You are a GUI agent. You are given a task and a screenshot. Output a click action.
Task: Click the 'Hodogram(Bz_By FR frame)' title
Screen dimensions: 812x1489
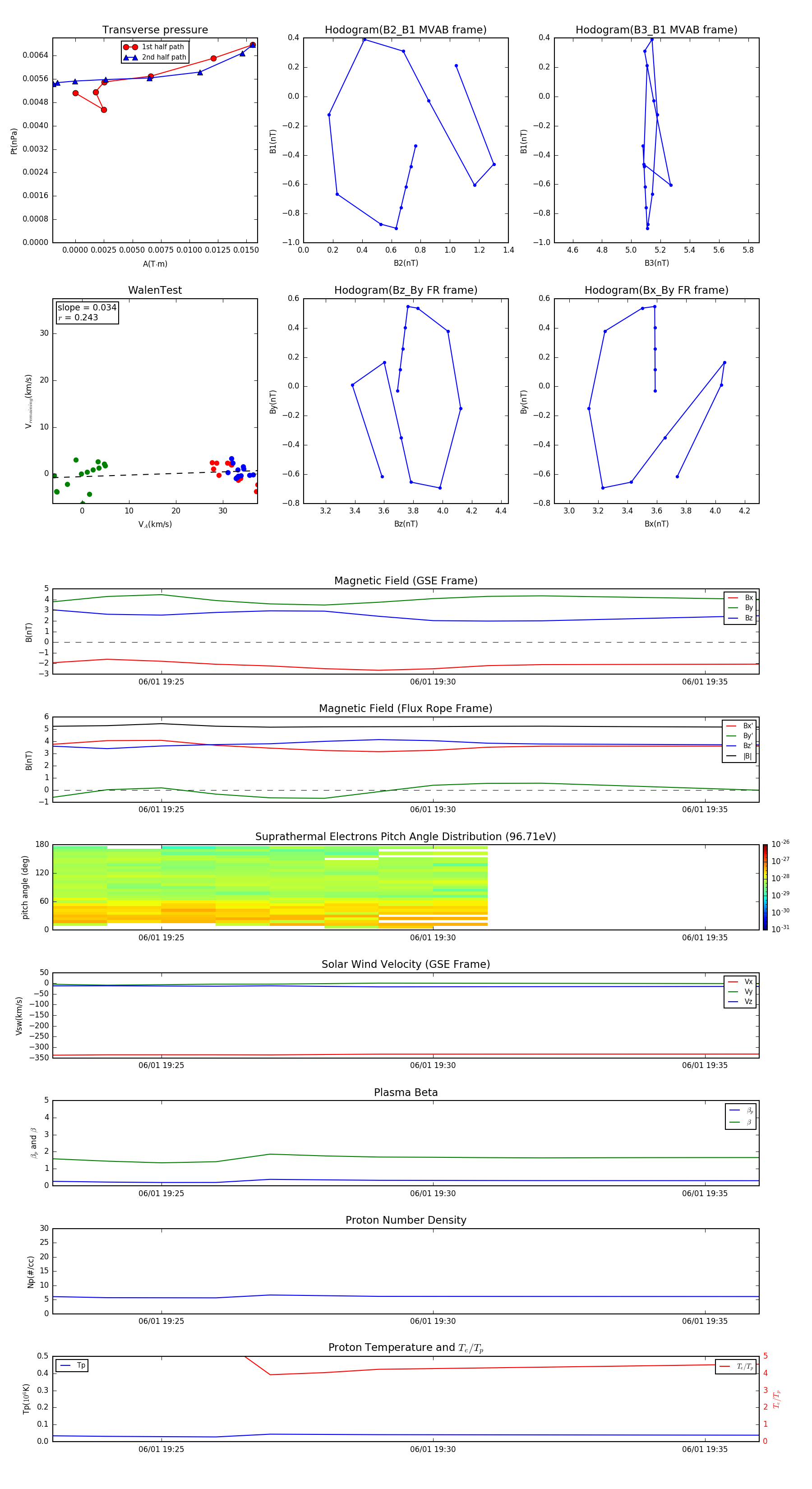[406, 290]
